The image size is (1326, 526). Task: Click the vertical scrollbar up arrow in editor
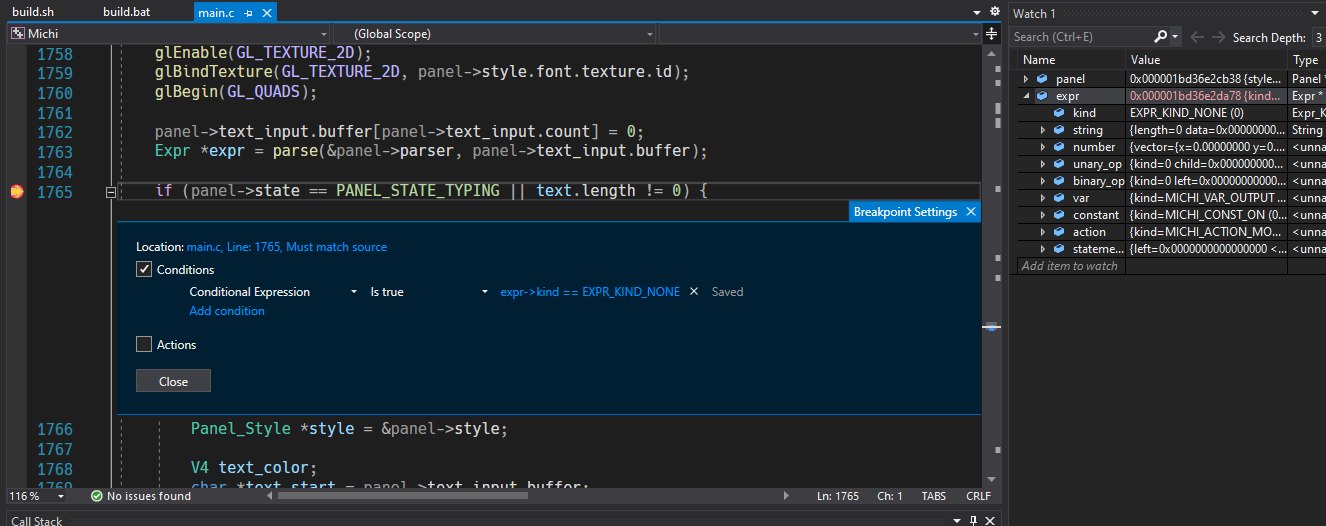(x=992, y=52)
